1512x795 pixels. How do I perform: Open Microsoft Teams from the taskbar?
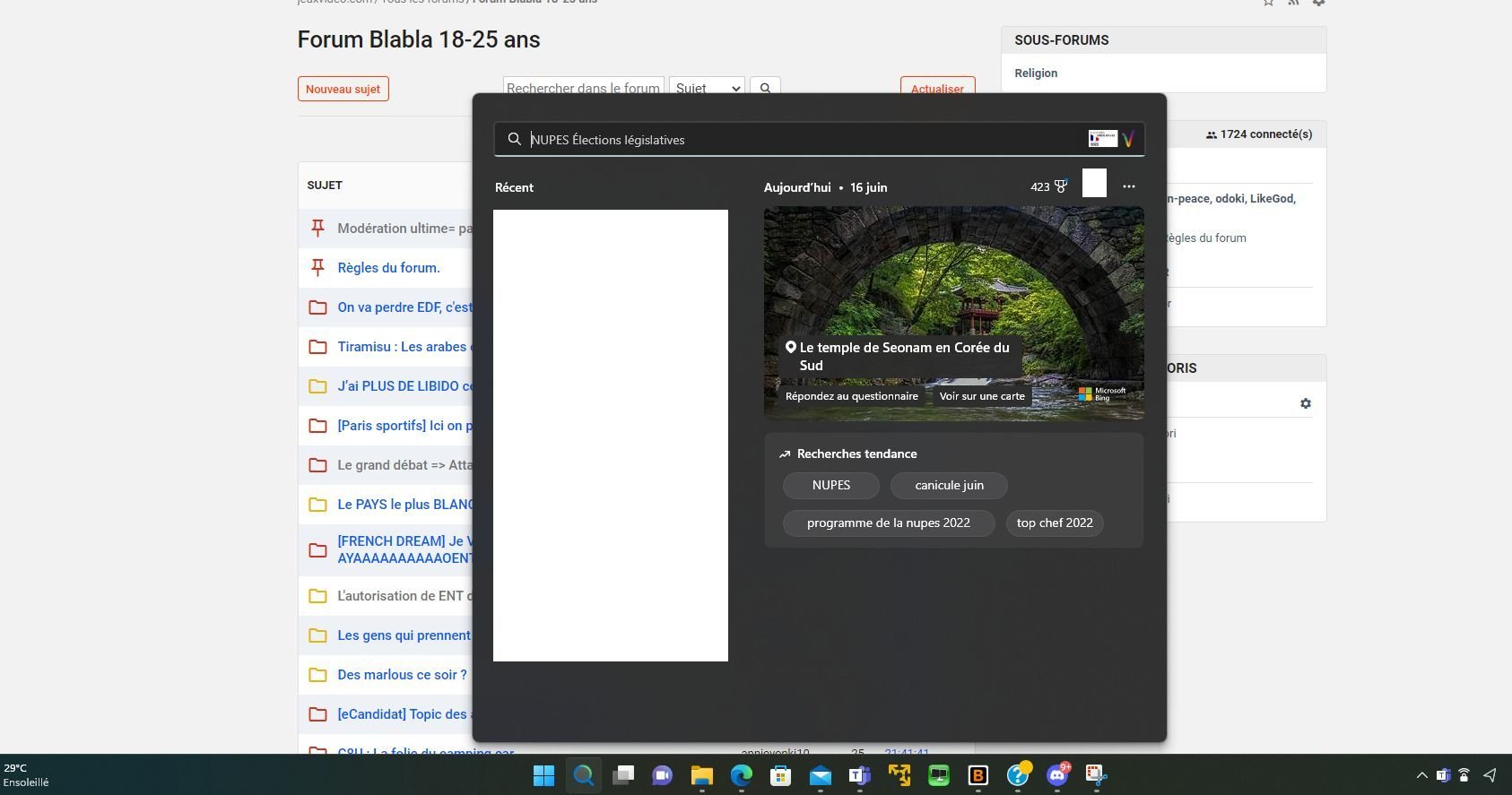859,775
